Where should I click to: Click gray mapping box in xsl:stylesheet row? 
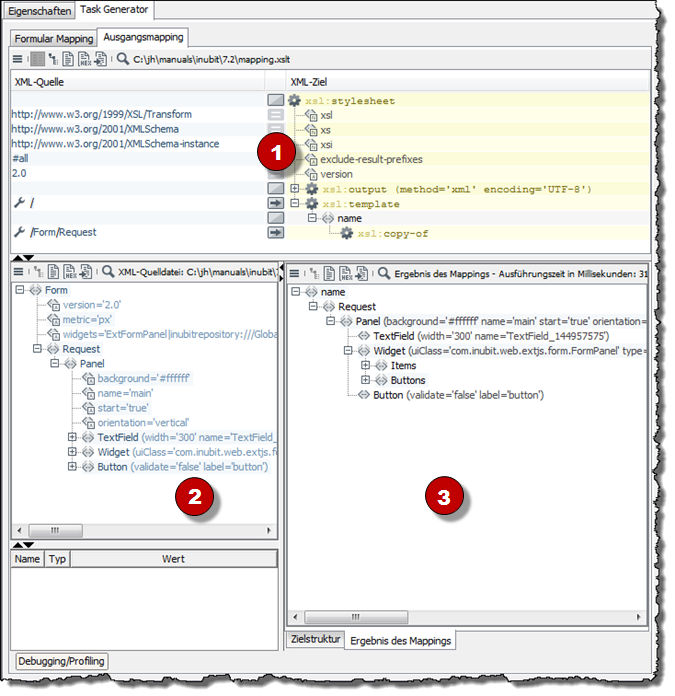point(276,100)
